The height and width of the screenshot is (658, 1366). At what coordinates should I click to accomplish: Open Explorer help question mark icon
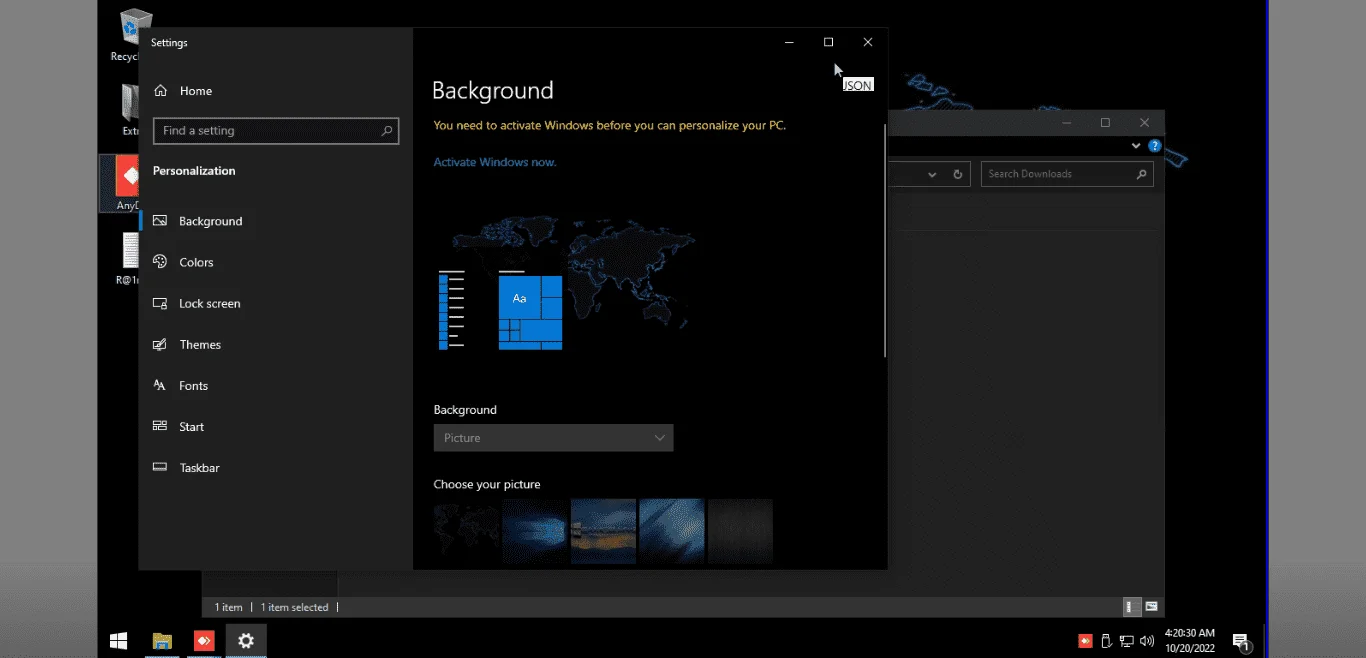coord(1155,146)
